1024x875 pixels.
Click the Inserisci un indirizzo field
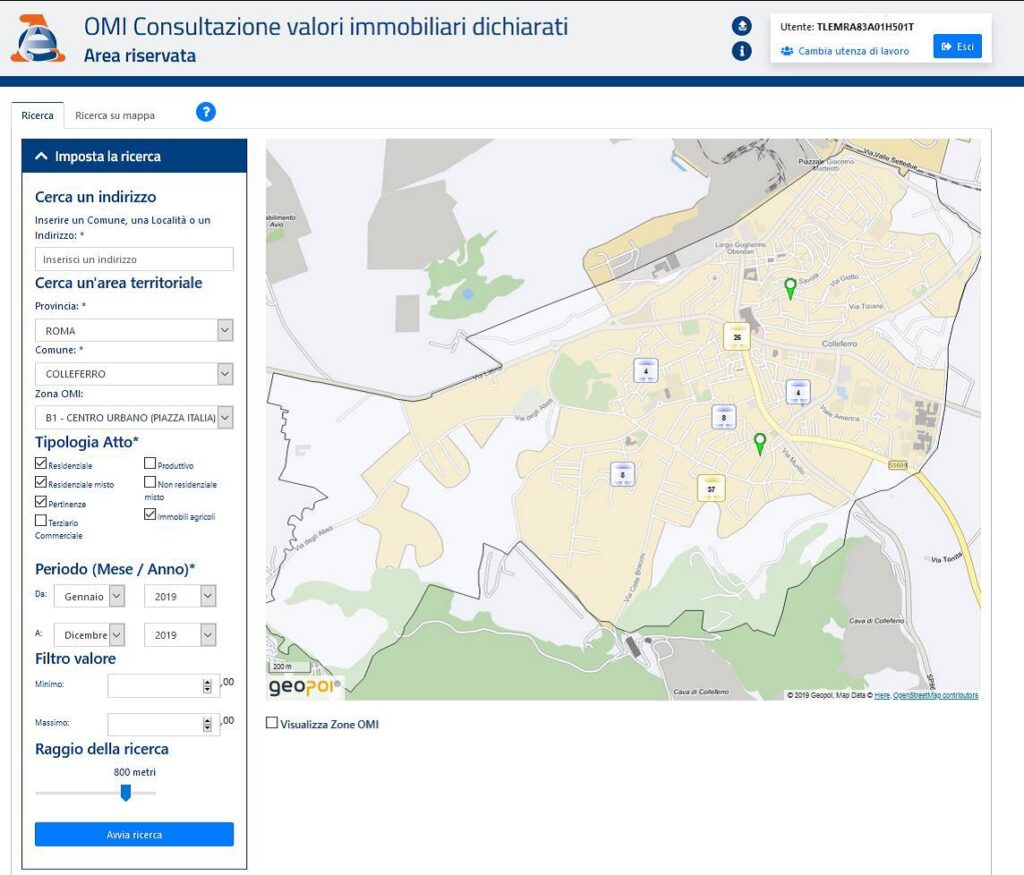tap(134, 259)
